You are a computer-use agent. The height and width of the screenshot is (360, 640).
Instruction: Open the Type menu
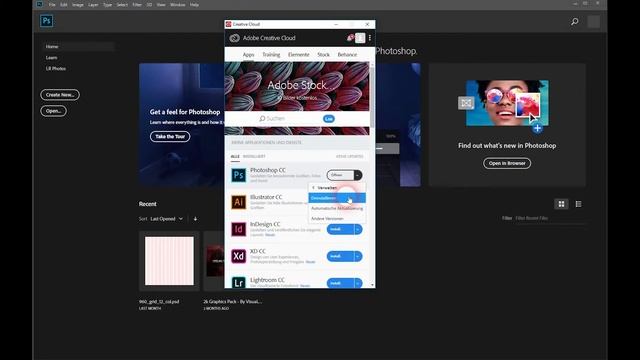point(107,4)
